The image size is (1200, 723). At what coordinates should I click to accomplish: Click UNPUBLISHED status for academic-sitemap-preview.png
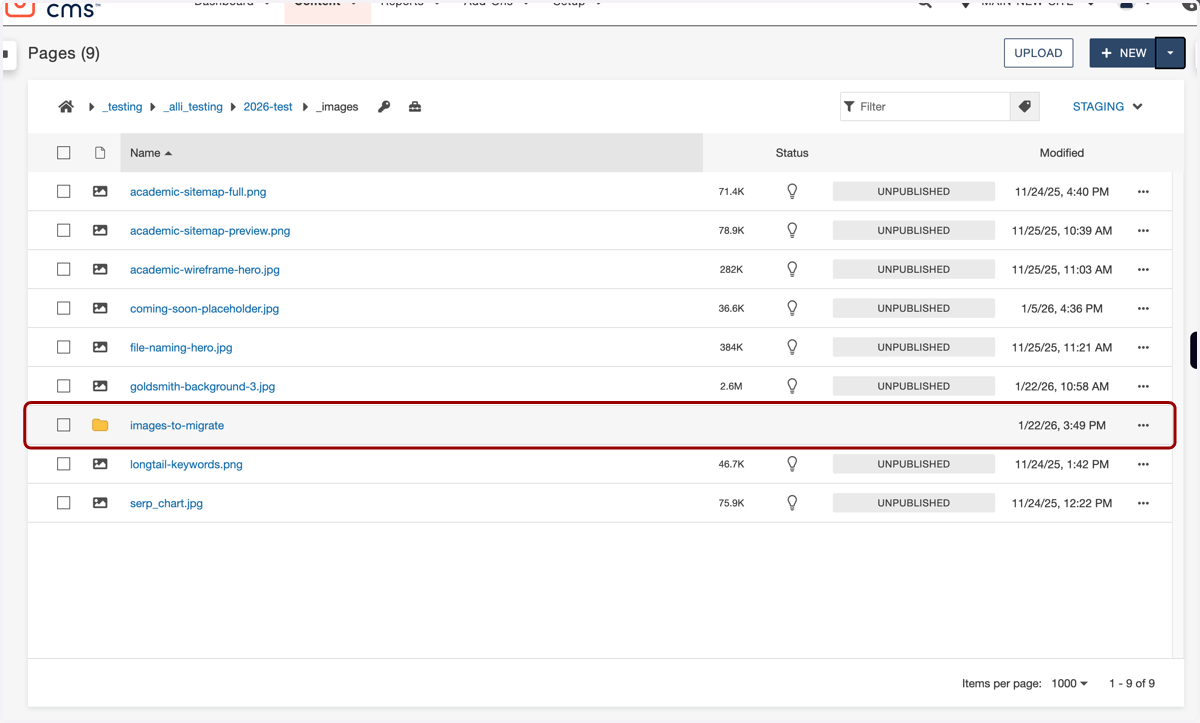(914, 230)
